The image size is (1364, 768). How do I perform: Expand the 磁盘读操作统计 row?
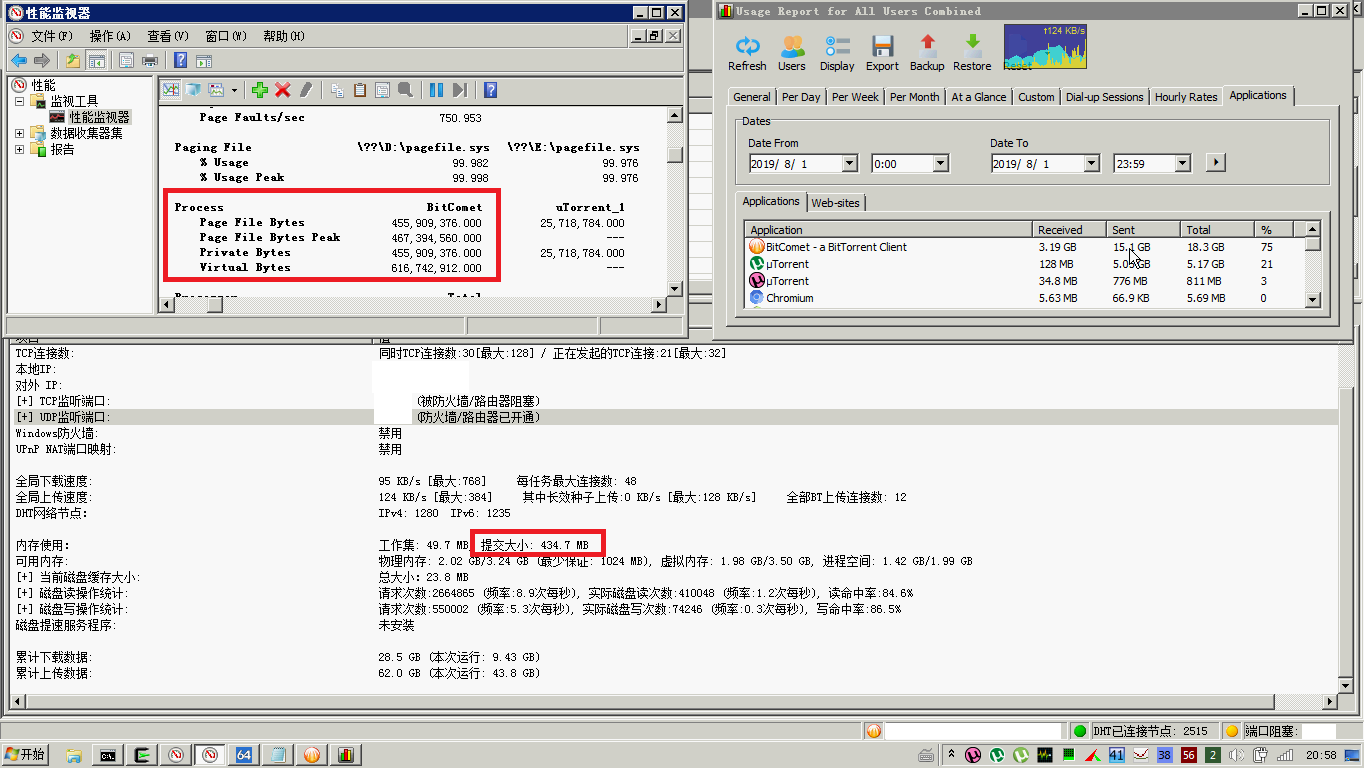[24, 593]
